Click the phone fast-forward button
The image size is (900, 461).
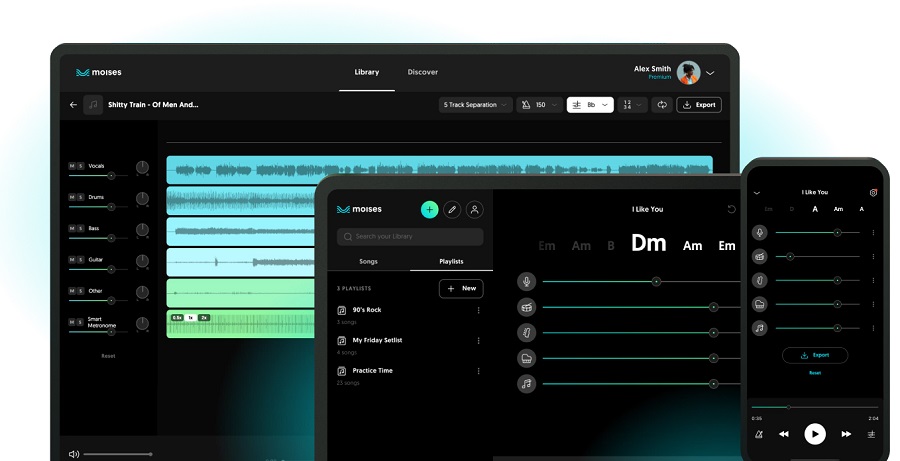tap(846, 435)
